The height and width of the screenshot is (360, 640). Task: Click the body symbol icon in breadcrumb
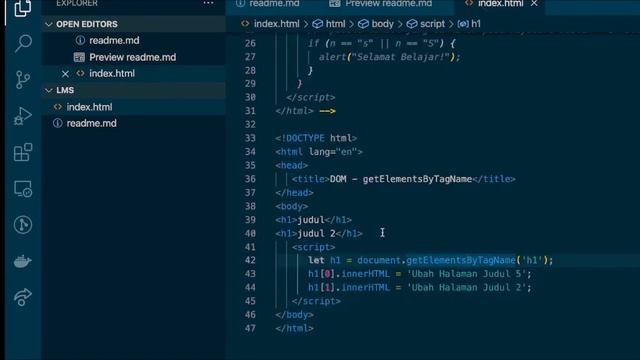[x=363, y=24]
